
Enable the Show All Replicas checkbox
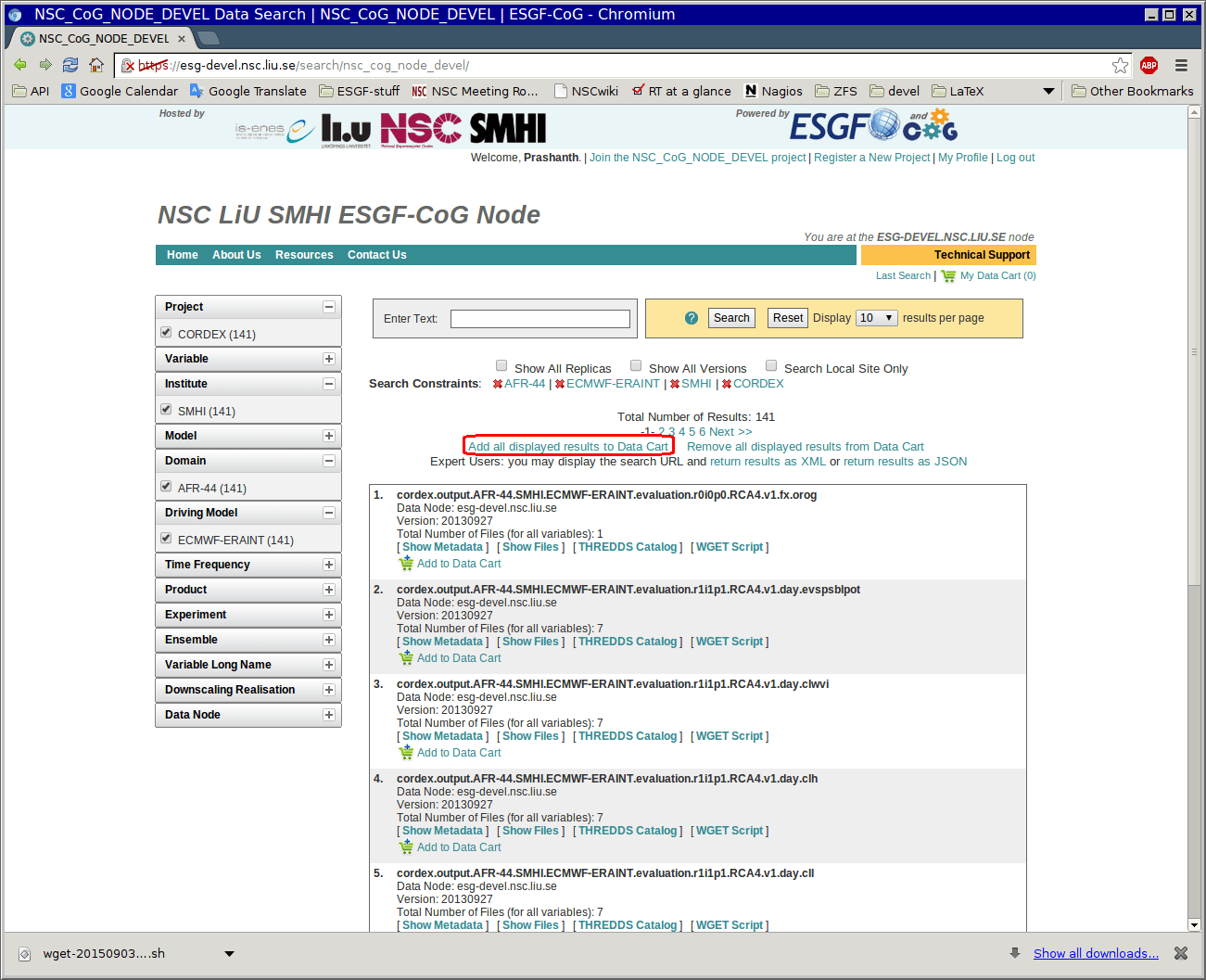click(x=501, y=365)
